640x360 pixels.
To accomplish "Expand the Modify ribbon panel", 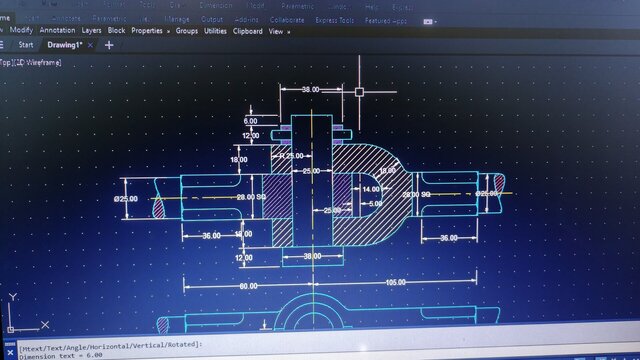I will [21, 30].
